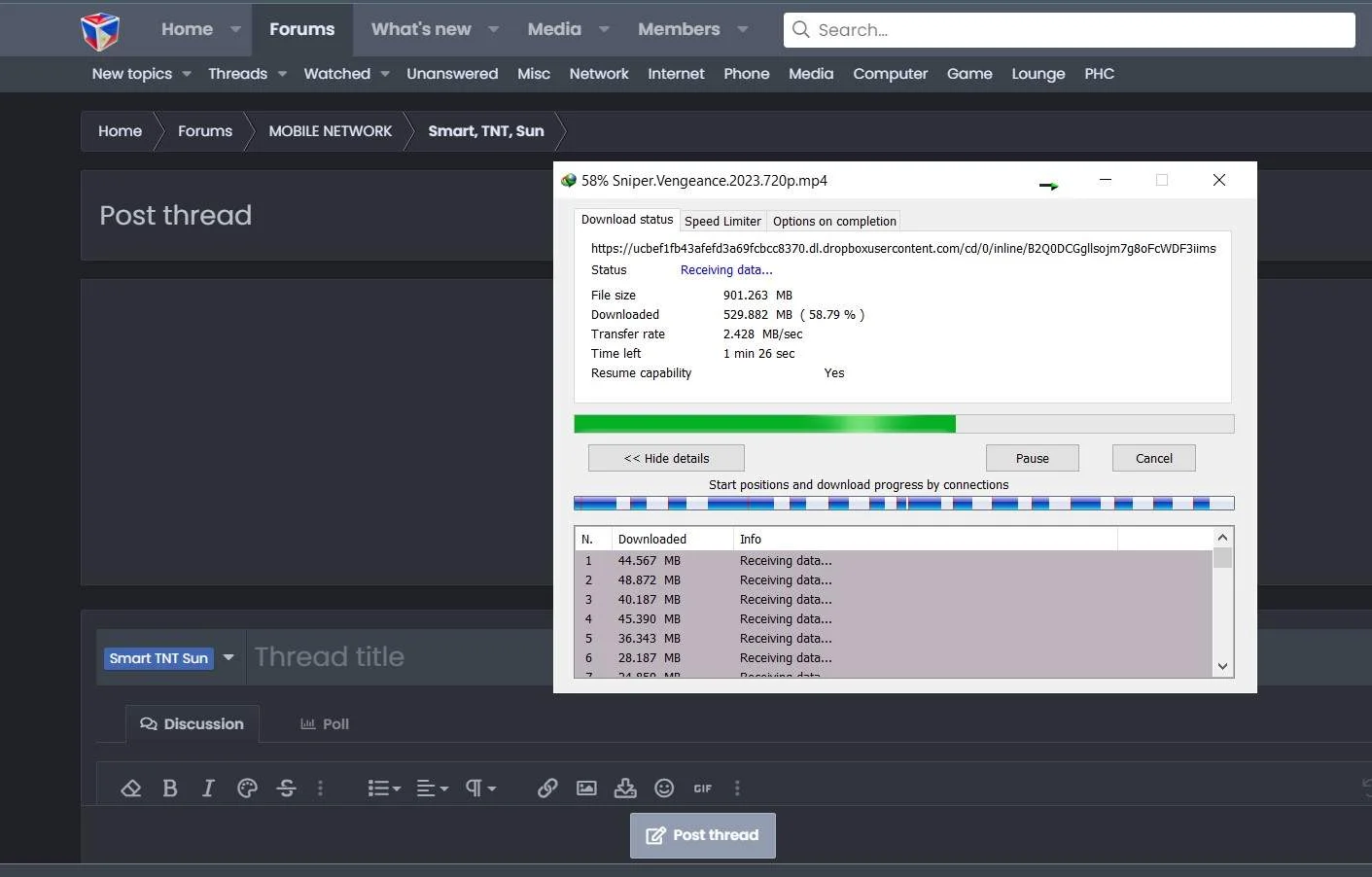
Task: Click the dropbox download URL text
Action: [903, 249]
